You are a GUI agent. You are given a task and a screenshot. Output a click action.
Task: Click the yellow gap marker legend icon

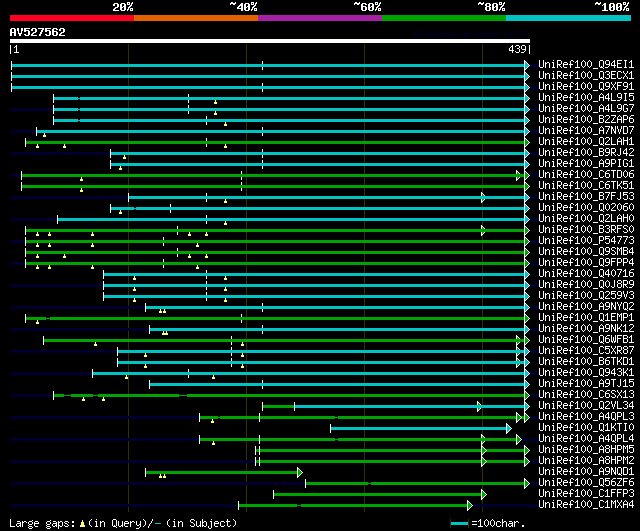(82, 524)
